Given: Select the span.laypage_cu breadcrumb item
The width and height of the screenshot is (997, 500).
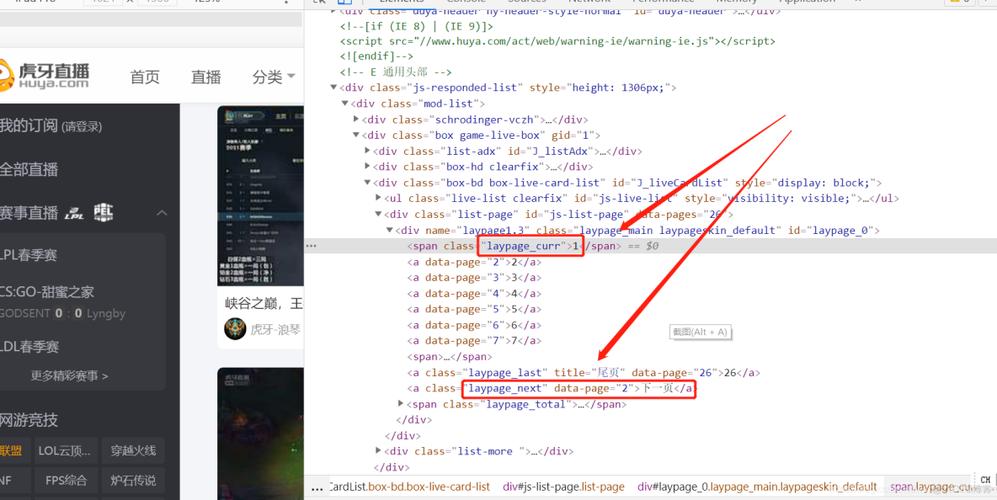Looking at the screenshot, I should (931, 487).
